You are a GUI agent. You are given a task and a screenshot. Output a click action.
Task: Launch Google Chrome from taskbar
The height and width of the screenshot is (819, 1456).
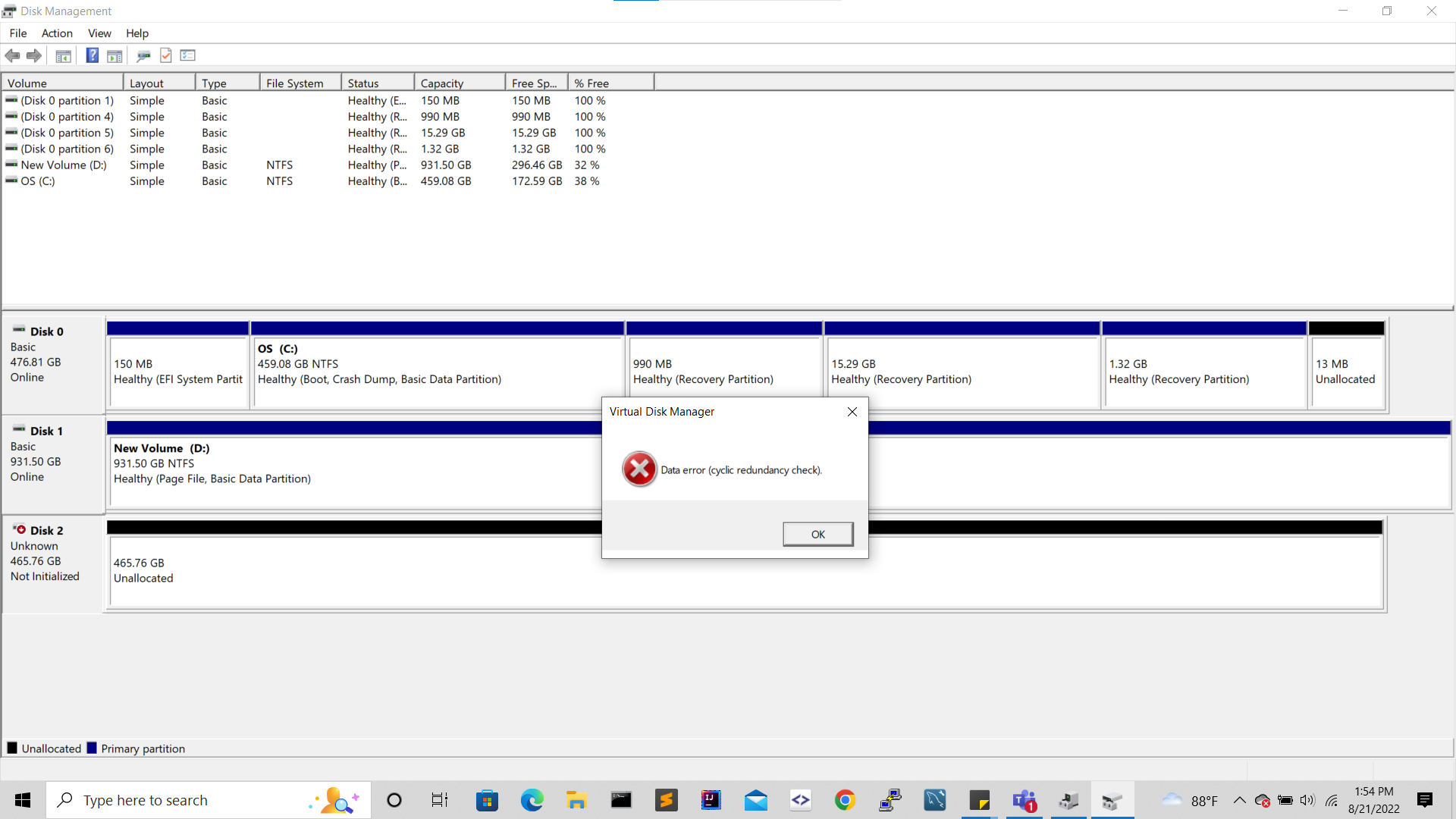pyautogui.click(x=845, y=800)
